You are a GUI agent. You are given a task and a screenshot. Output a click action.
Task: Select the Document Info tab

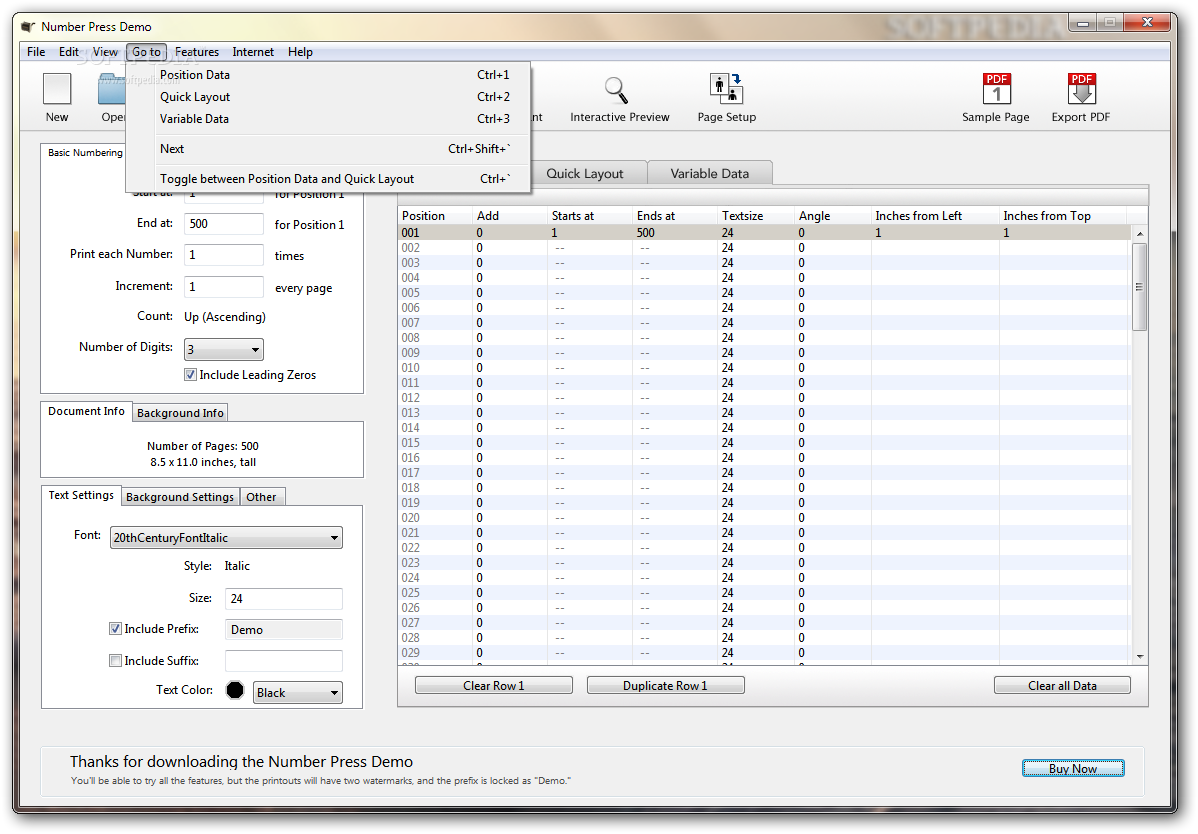point(86,412)
